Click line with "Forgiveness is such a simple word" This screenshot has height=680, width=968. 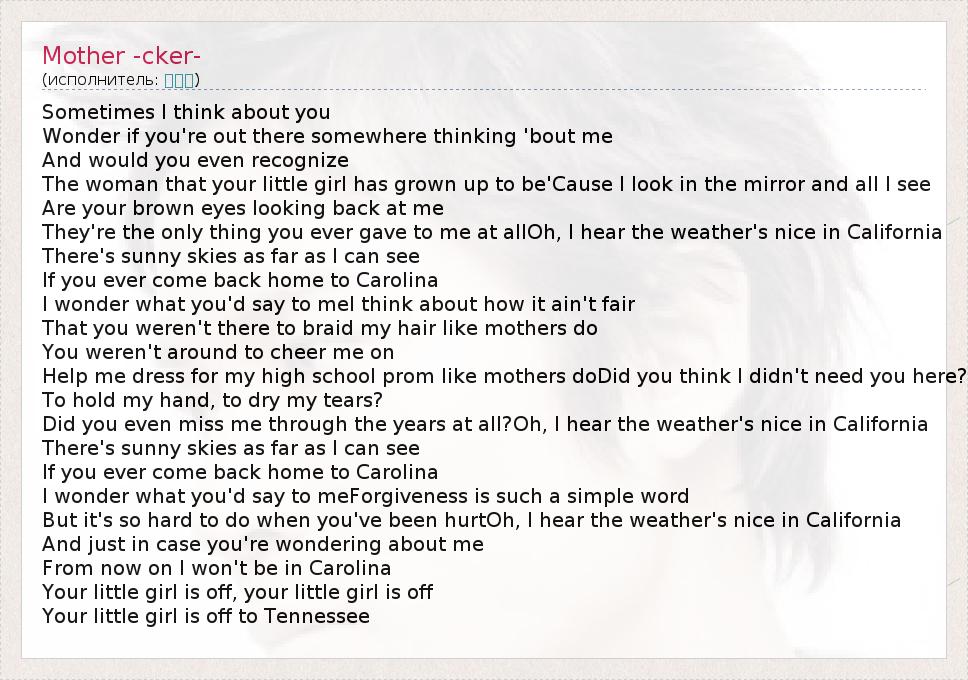[365, 496]
